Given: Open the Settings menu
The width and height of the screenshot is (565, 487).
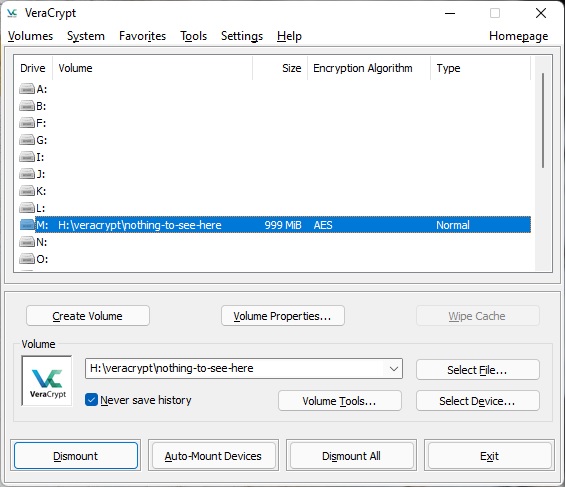Looking at the screenshot, I should pos(242,36).
